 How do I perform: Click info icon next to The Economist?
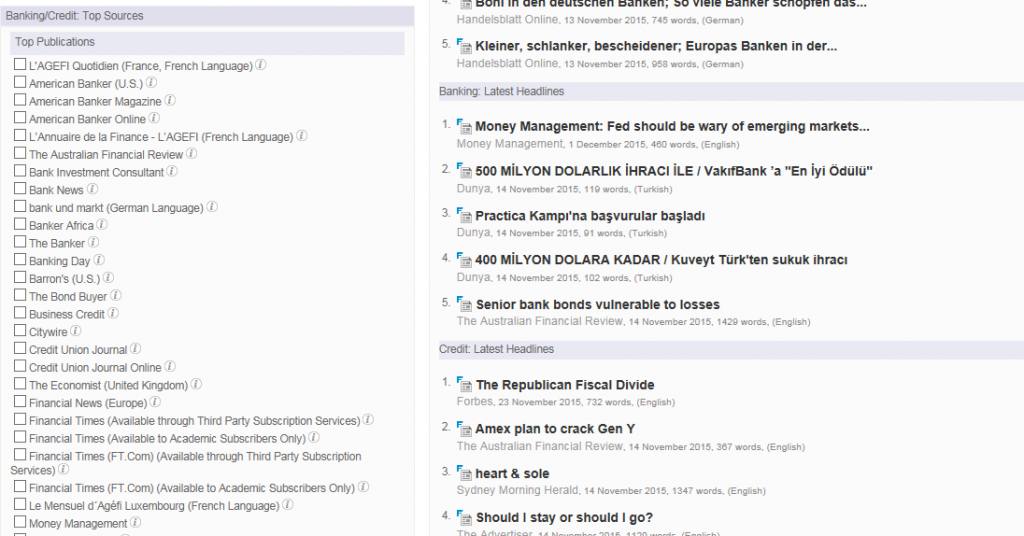coord(196,384)
